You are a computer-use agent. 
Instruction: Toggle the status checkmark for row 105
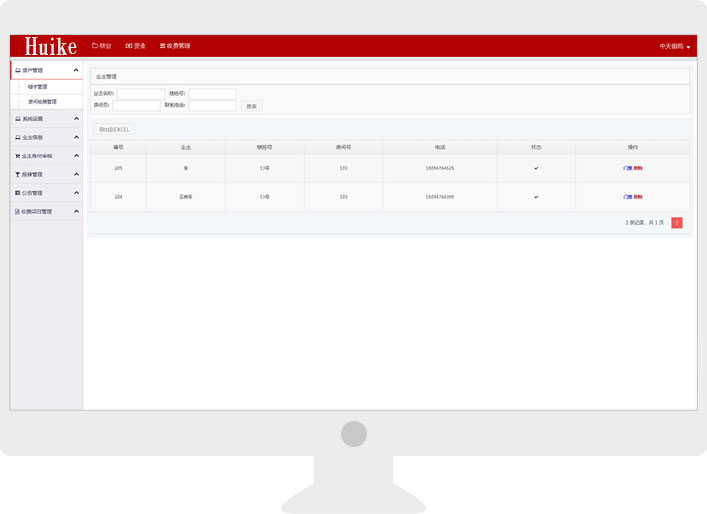[x=536, y=168]
